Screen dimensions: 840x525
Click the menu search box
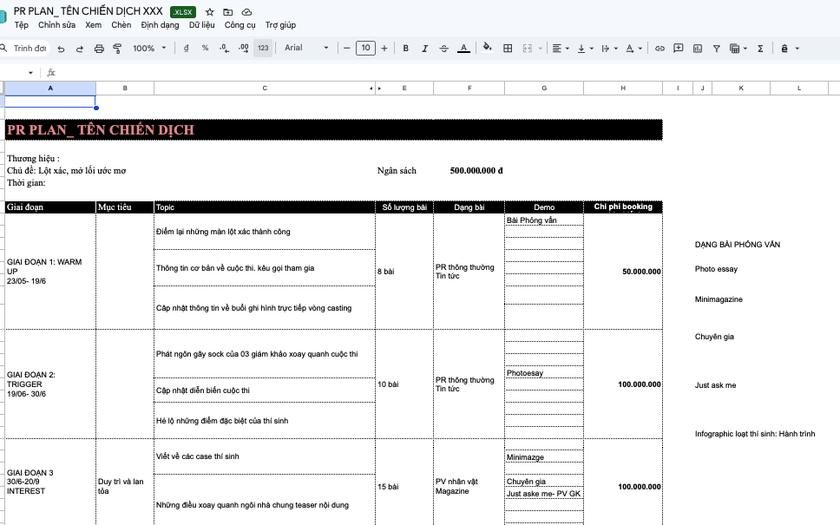(x=25, y=48)
